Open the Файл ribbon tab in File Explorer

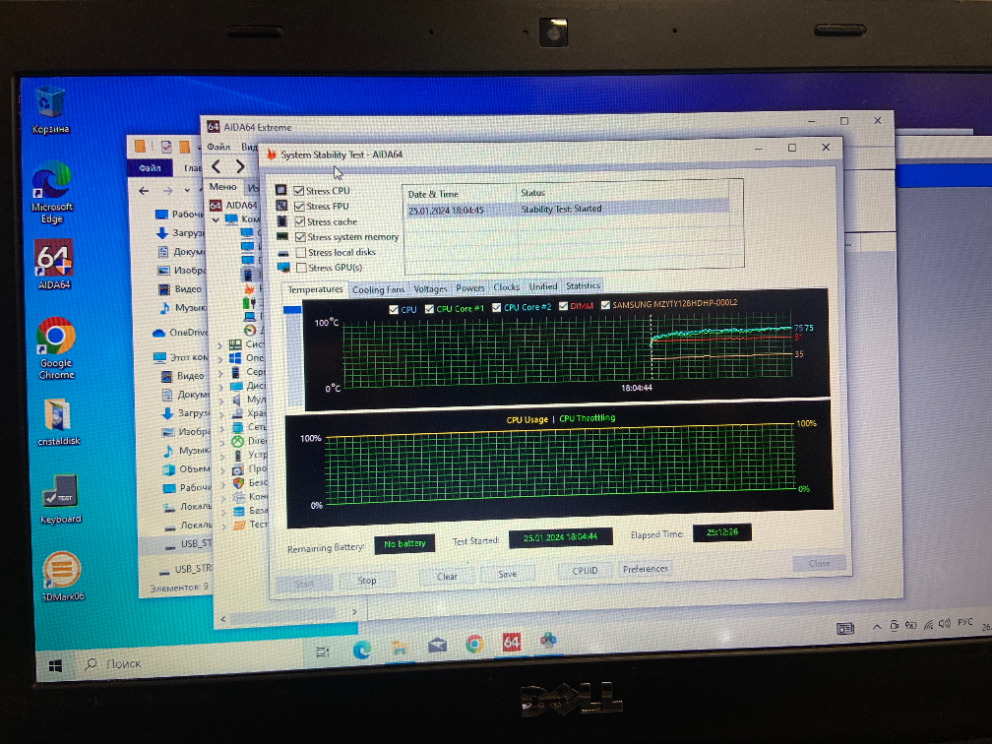pyautogui.click(x=150, y=168)
